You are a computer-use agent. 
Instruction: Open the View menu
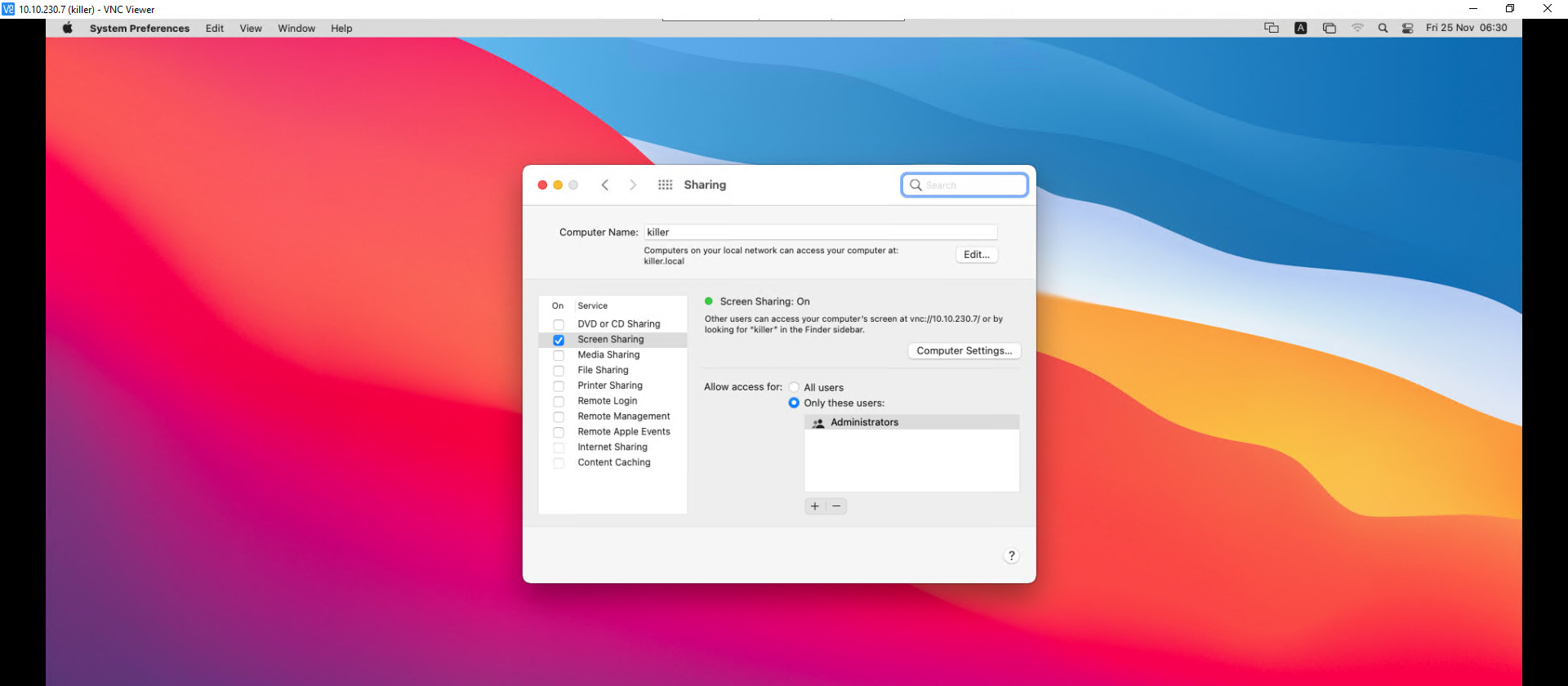click(251, 28)
